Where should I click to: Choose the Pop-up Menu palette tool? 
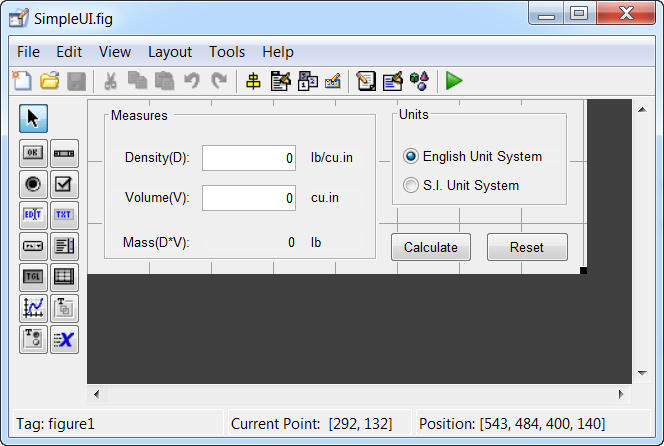point(33,246)
